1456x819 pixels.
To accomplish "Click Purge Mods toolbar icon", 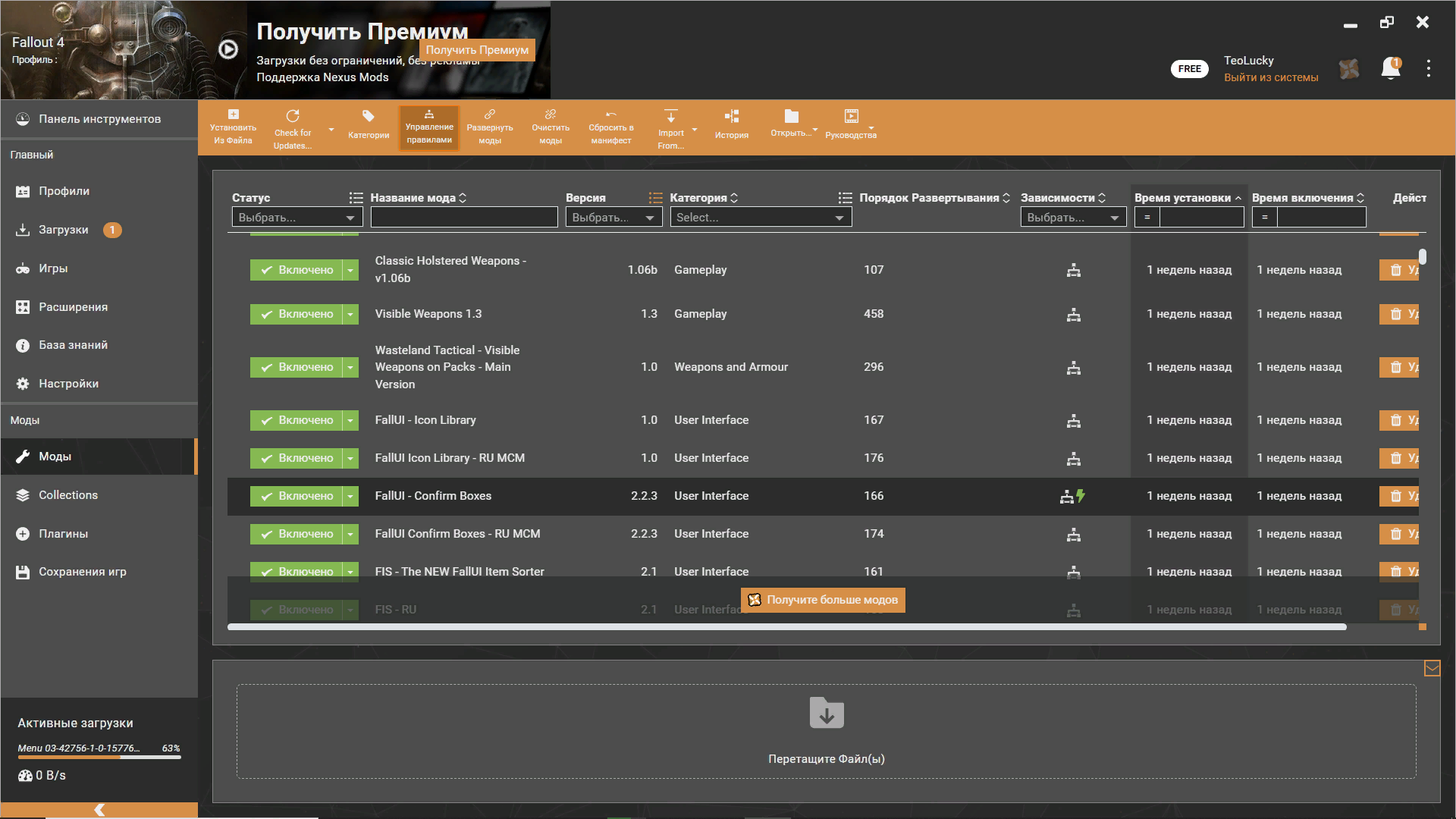I will click(550, 115).
